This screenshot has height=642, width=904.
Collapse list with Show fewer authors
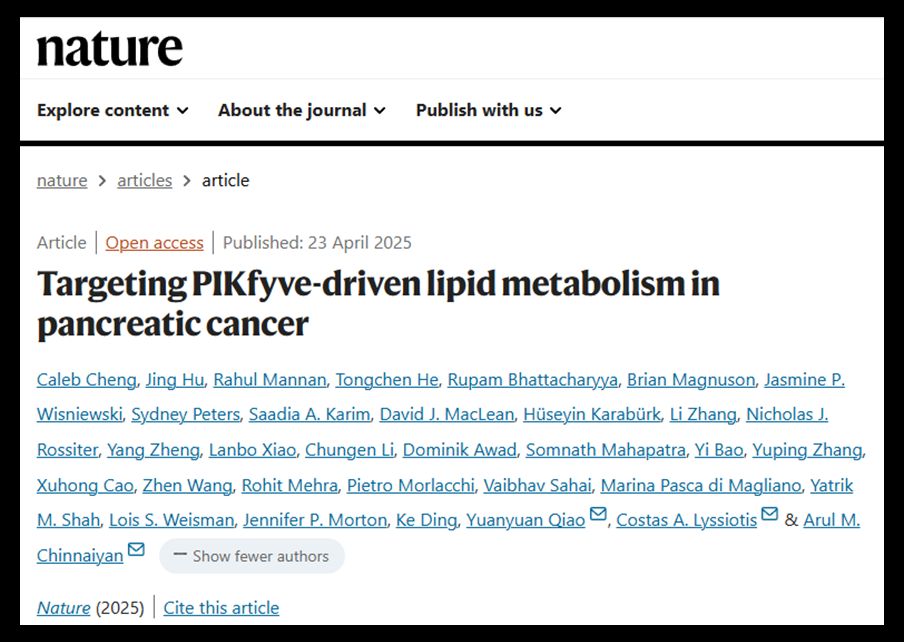tap(252, 556)
